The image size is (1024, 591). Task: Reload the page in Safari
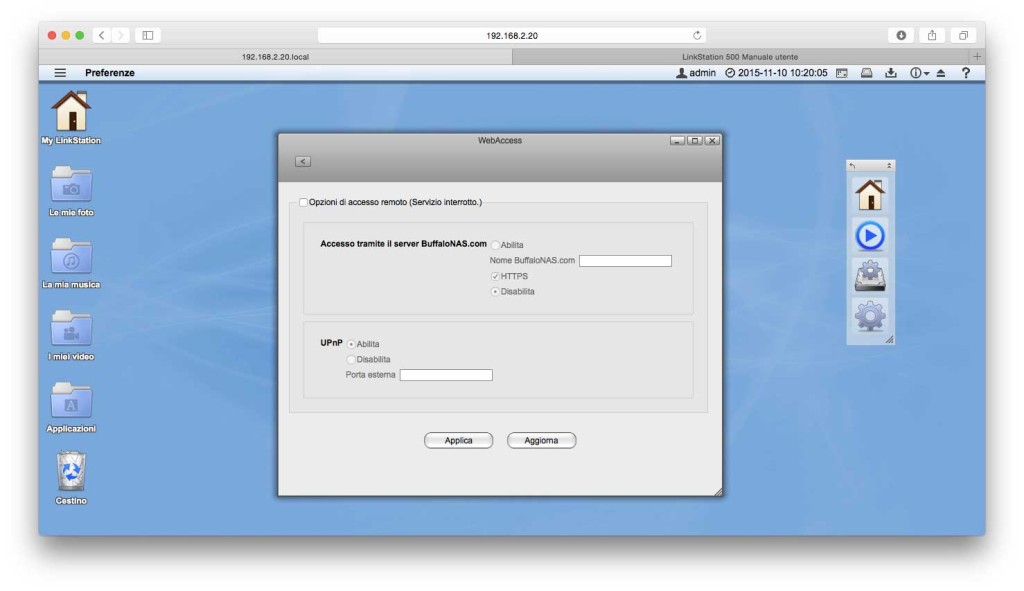click(x=697, y=35)
